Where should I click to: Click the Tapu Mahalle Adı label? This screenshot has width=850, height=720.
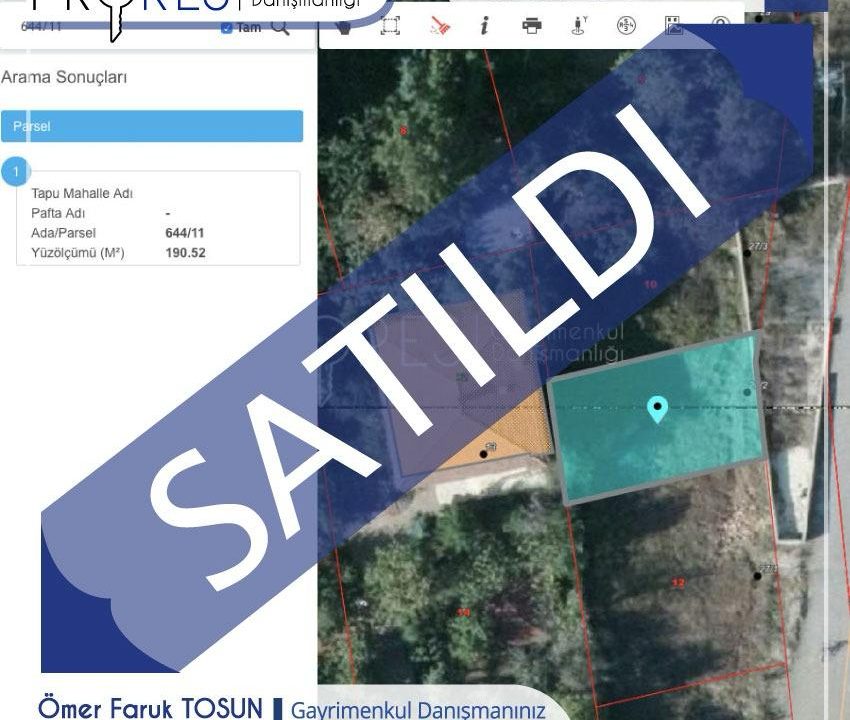coord(82,194)
